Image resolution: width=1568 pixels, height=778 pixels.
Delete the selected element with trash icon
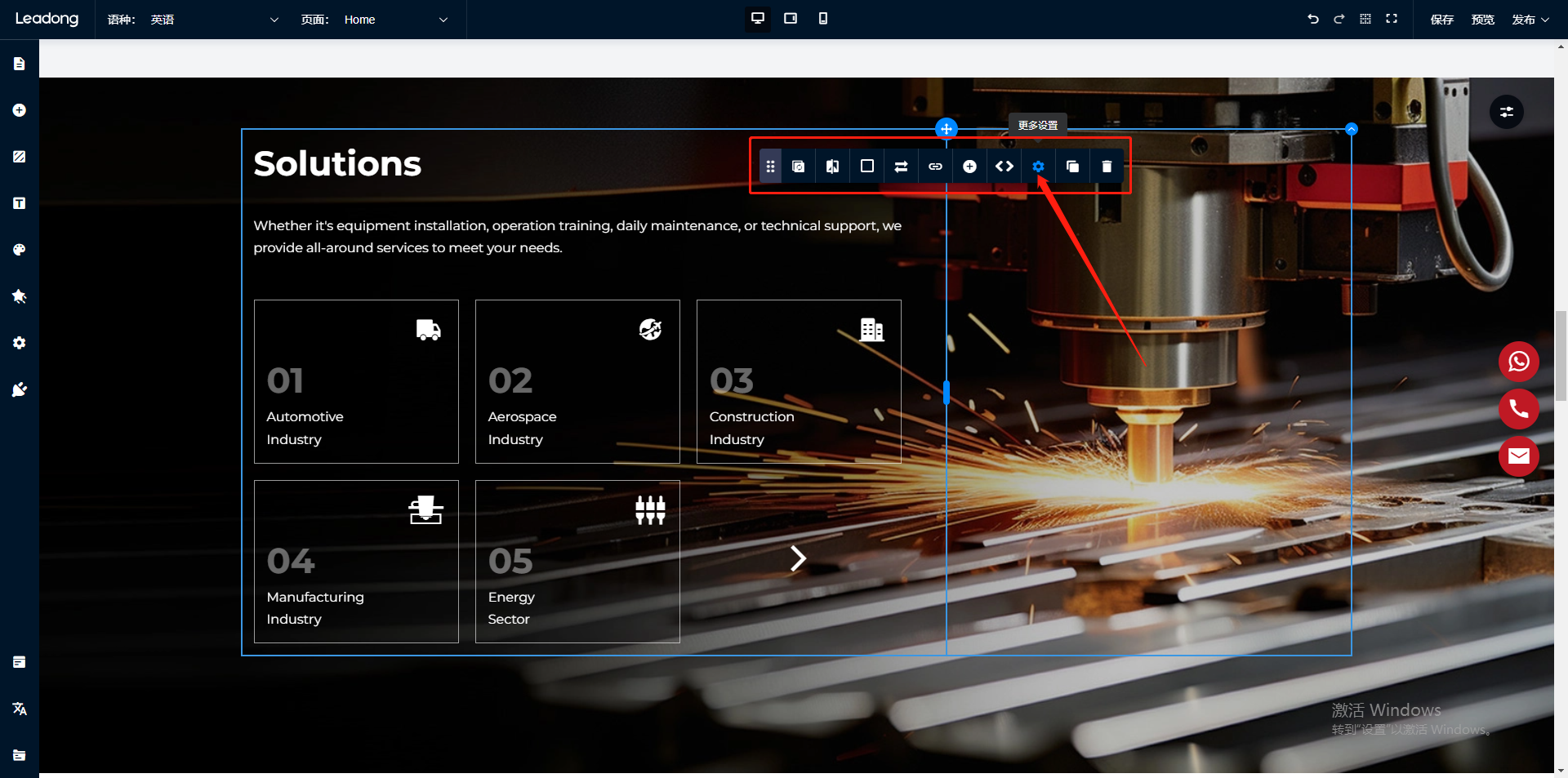coord(1107,167)
